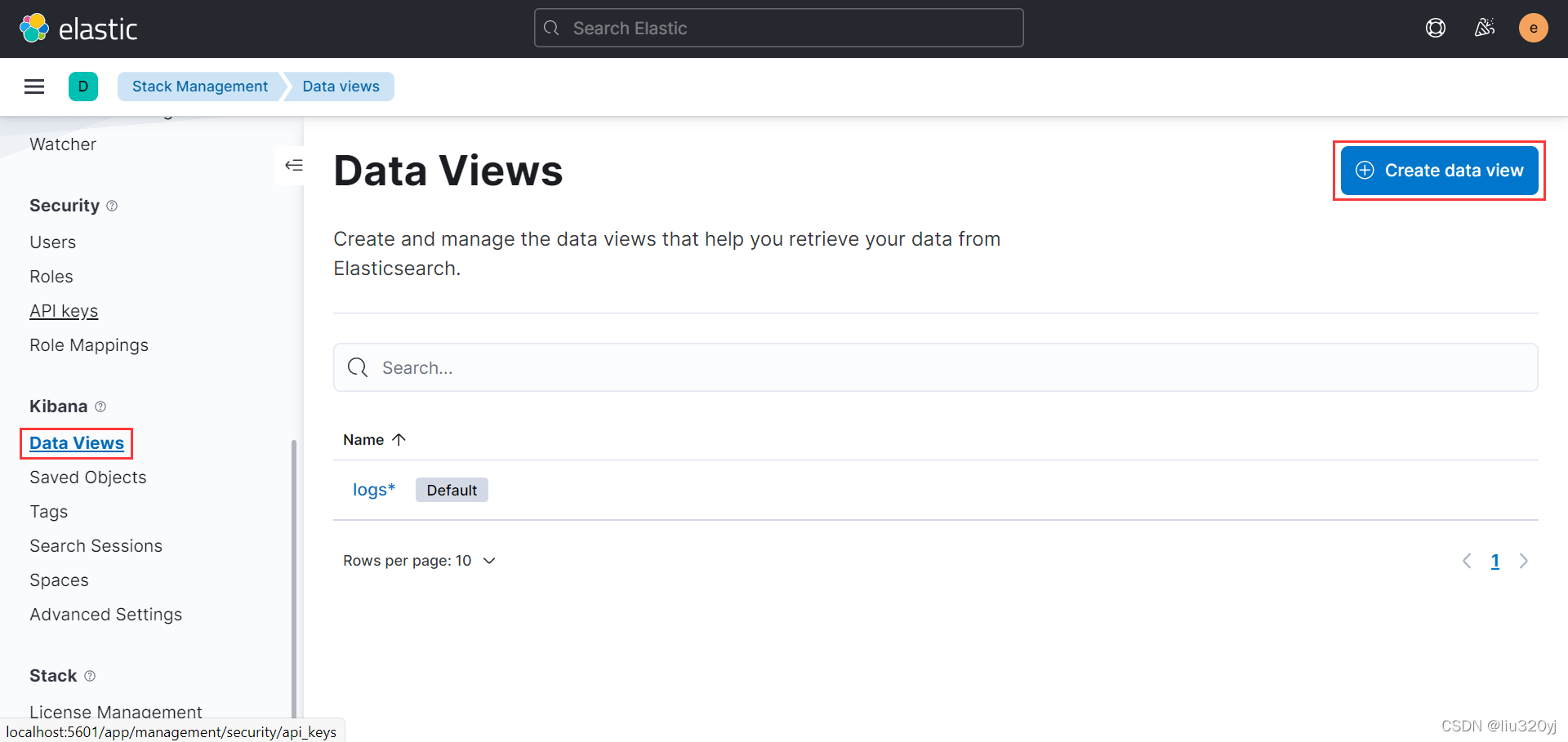Select Data Views in Kibana section
The height and width of the screenshot is (742, 1568).
[x=77, y=443]
